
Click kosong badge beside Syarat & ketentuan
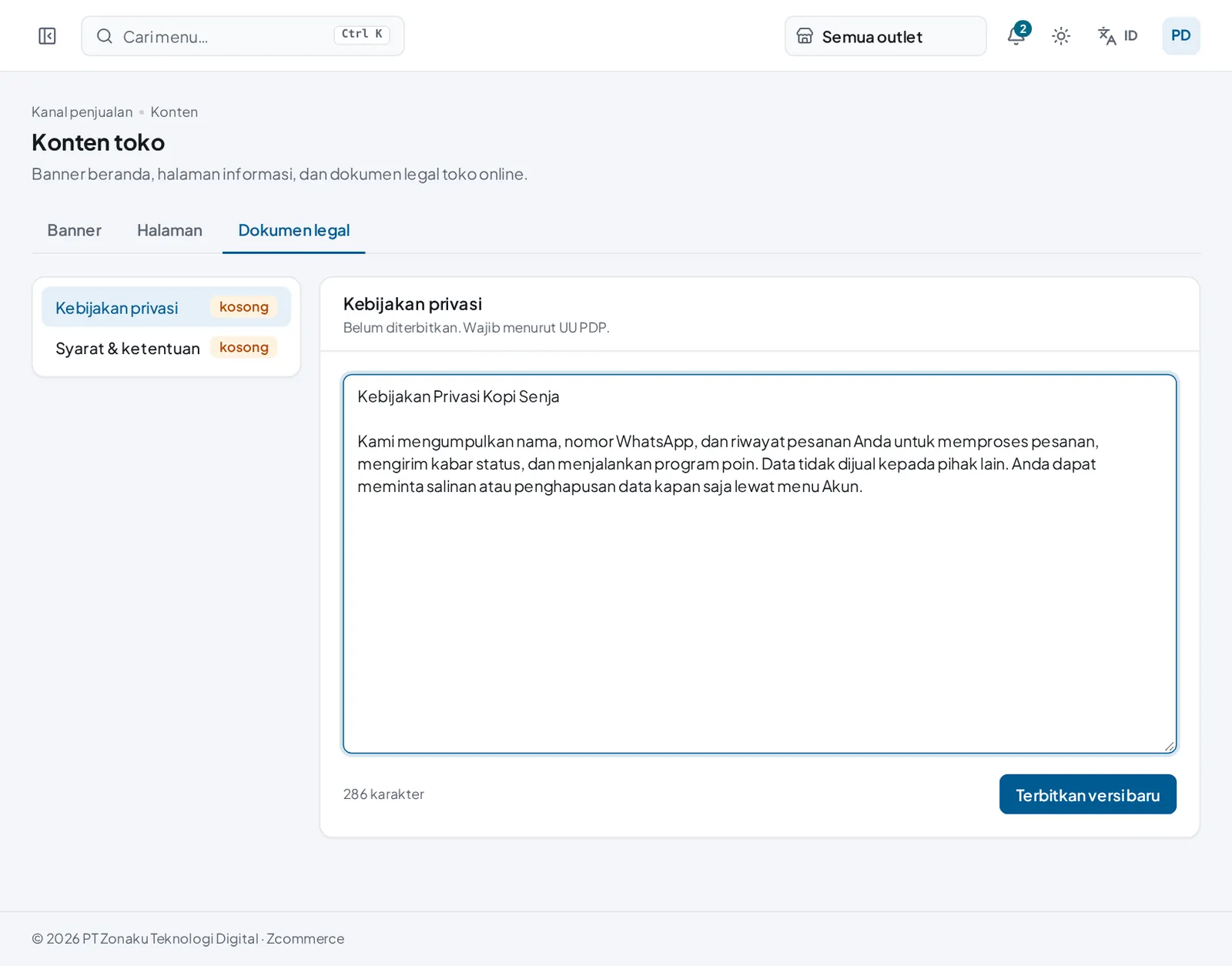244,347
